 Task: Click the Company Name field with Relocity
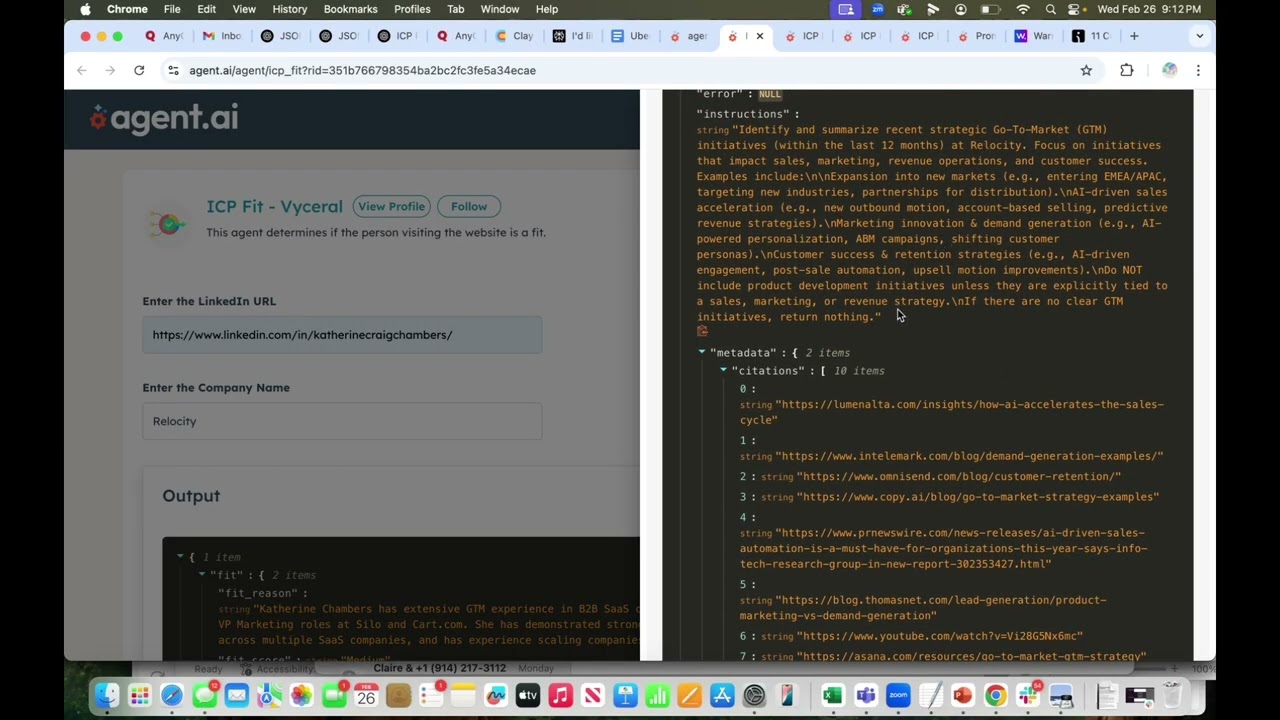pyautogui.click(x=342, y=421)
